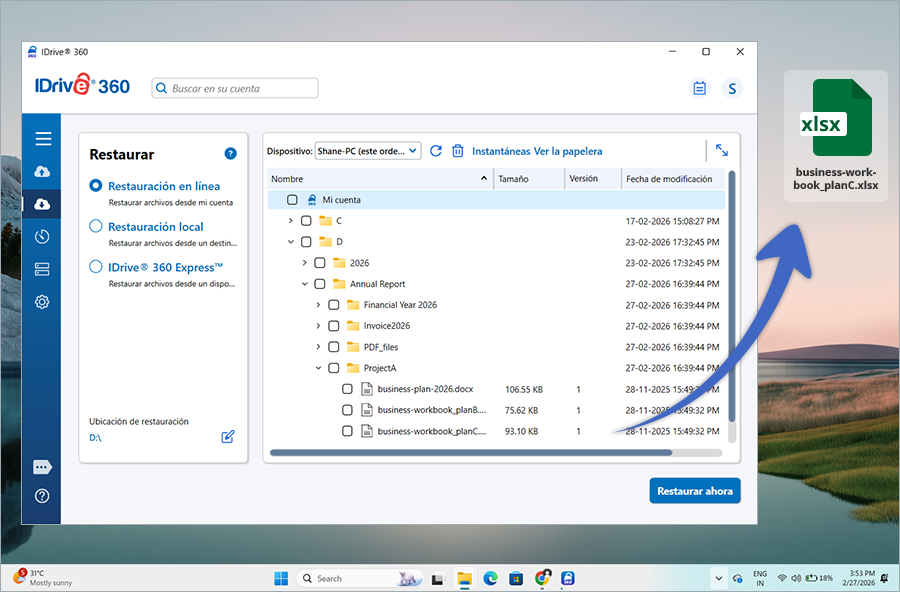Expand the C drive folder
This screenshot has width=900, height=592.
coord(291,221)
